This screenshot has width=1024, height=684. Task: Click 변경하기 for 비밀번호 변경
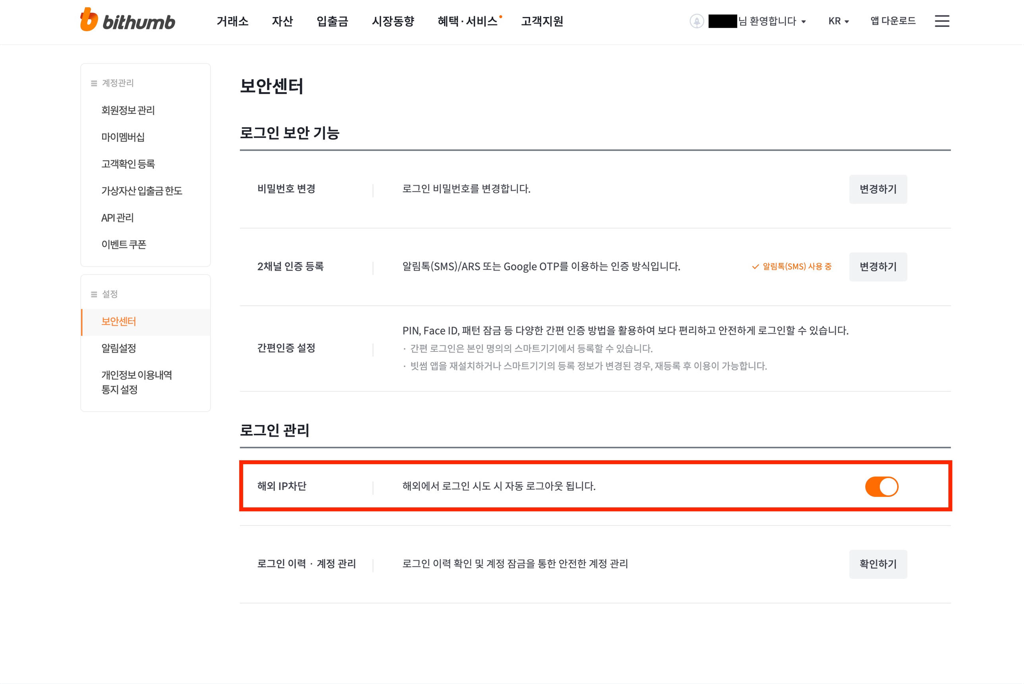(x=878, y=189)
